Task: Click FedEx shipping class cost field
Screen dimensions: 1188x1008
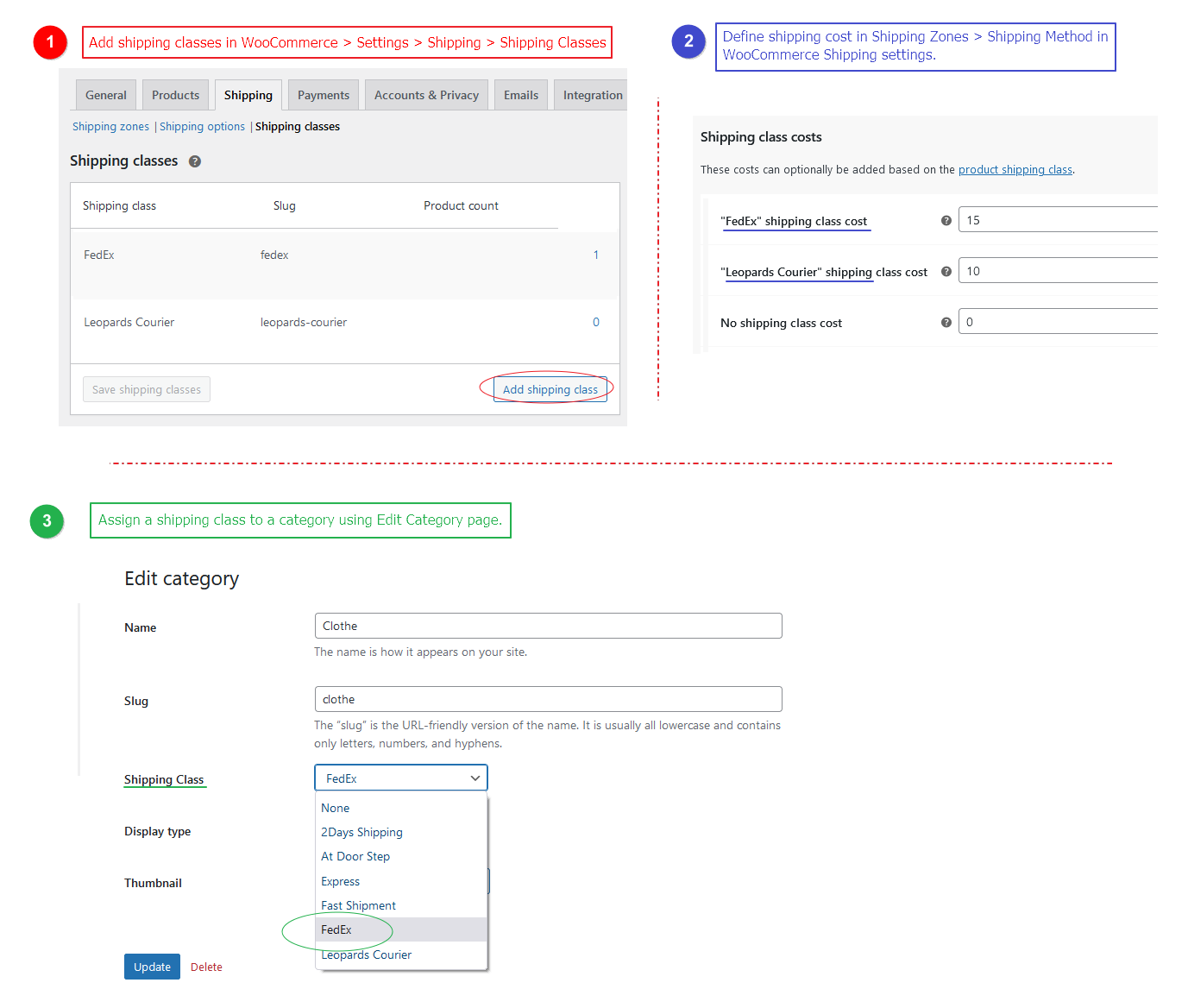Action: click(x=1058, y=220)
